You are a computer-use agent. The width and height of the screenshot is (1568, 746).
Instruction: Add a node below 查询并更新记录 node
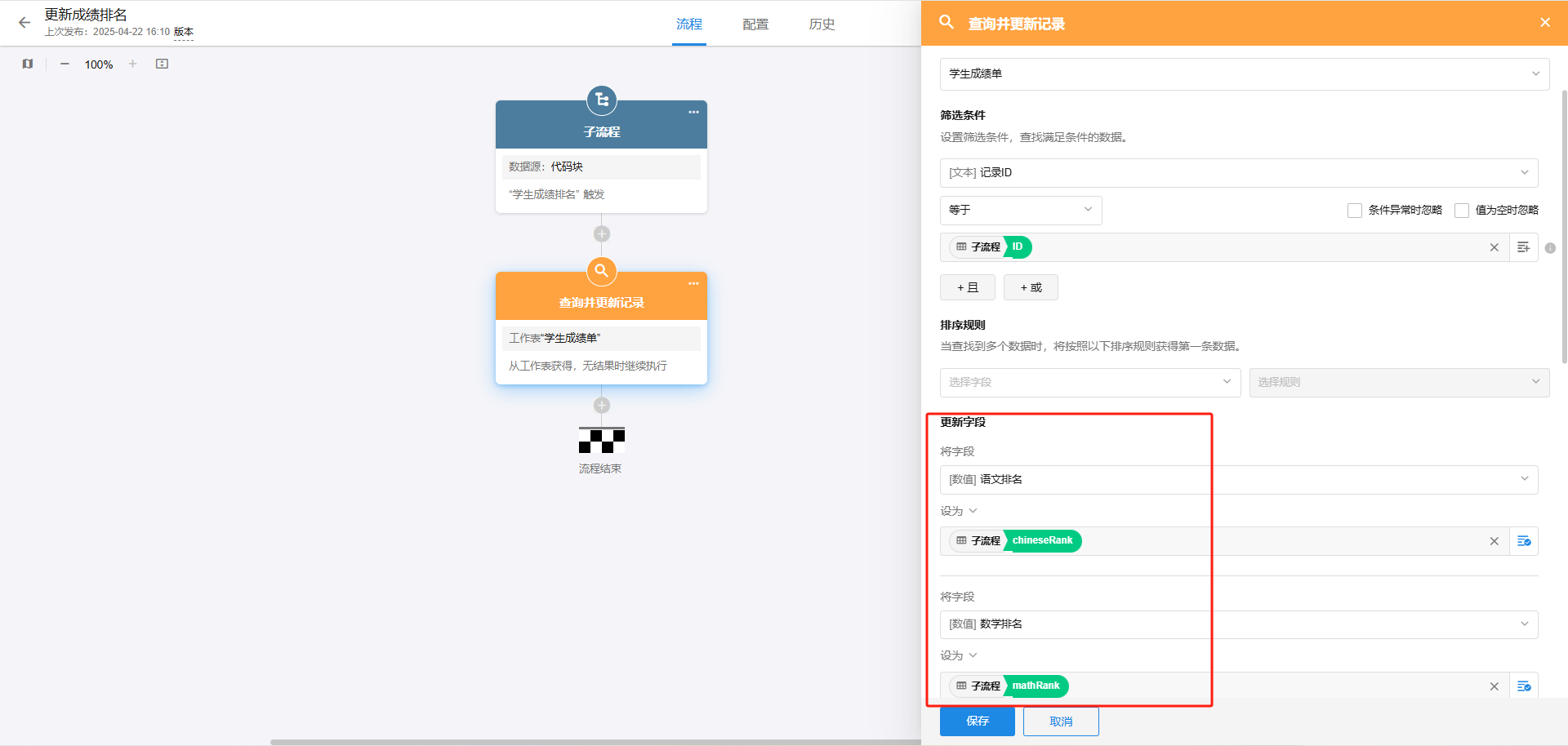click(602, 406)
